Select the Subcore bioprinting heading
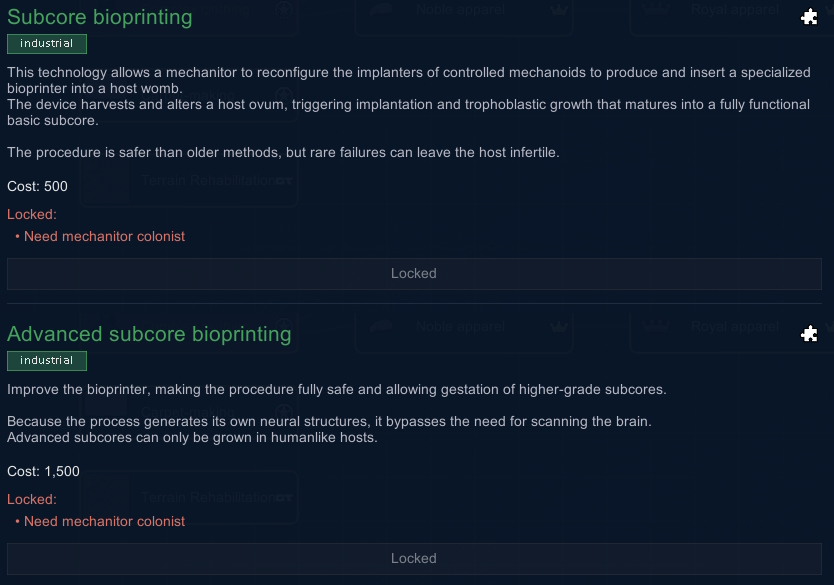834x585 pixels. click(99, 17)
